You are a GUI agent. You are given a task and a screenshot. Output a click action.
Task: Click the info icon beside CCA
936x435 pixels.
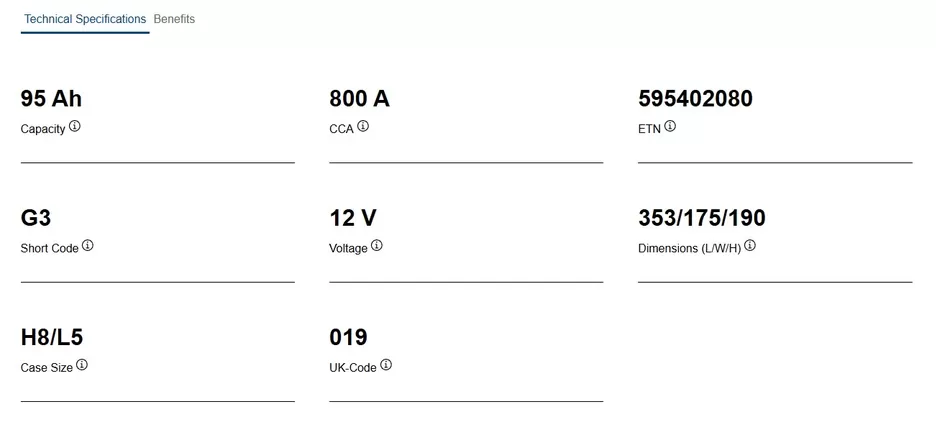coord(363,127)
